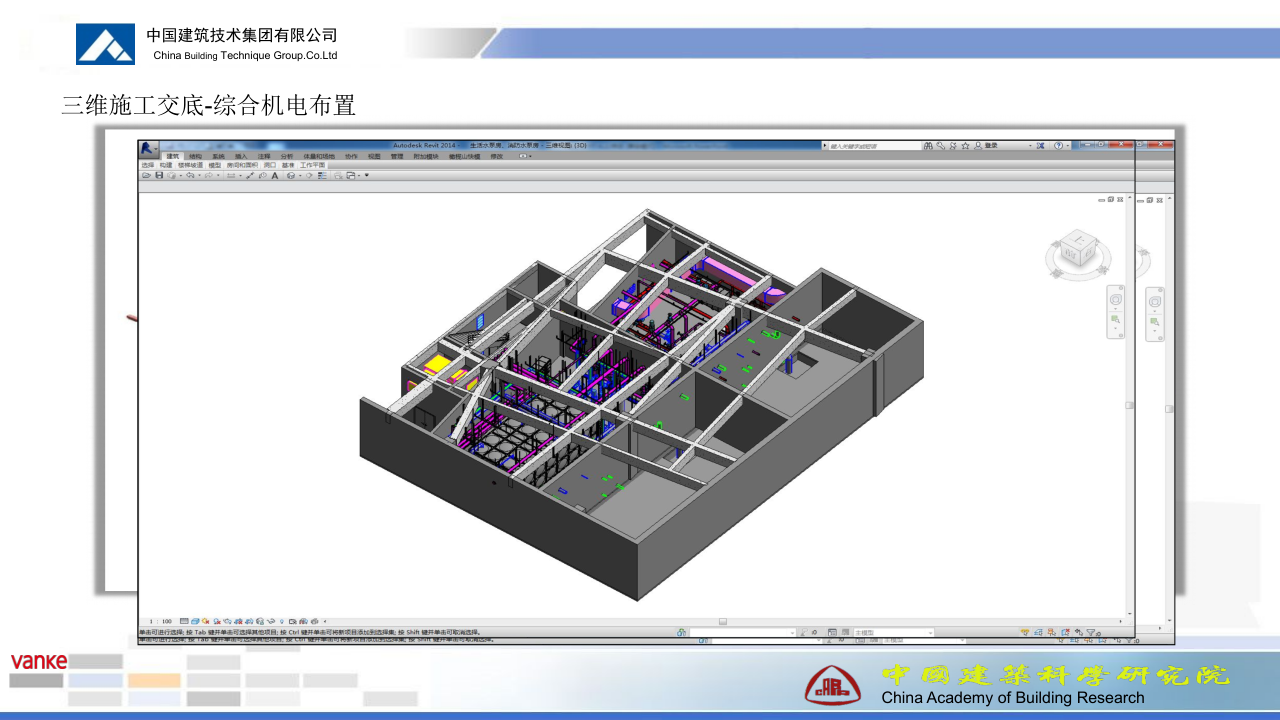Click the Communication Center satellite icon
Viewport: 1280px width, 720px height.
(953, 146)
